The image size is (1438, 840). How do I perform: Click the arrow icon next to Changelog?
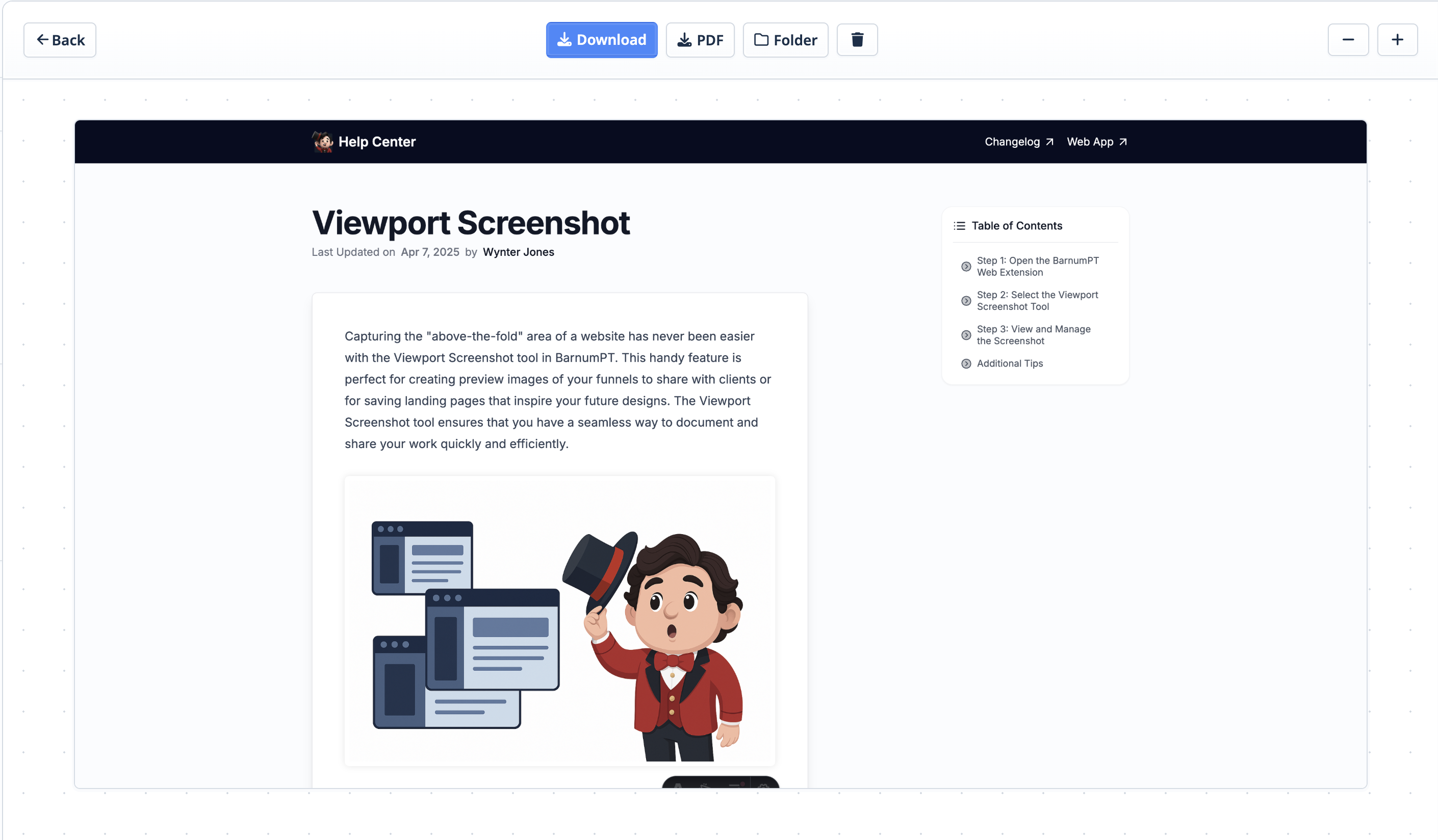pyautogui.click(x=1049, y=142)
